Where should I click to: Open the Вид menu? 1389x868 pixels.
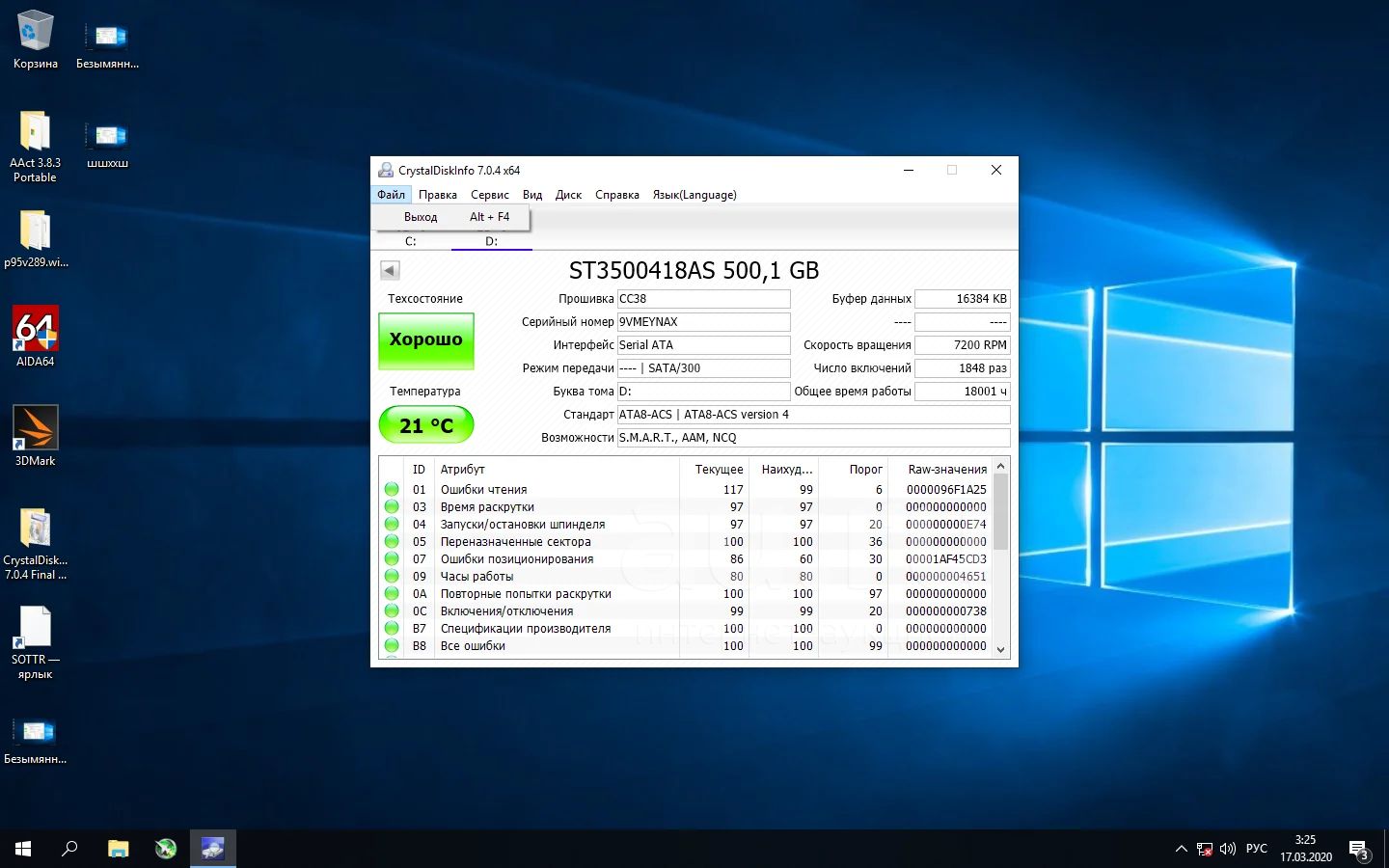532,195
